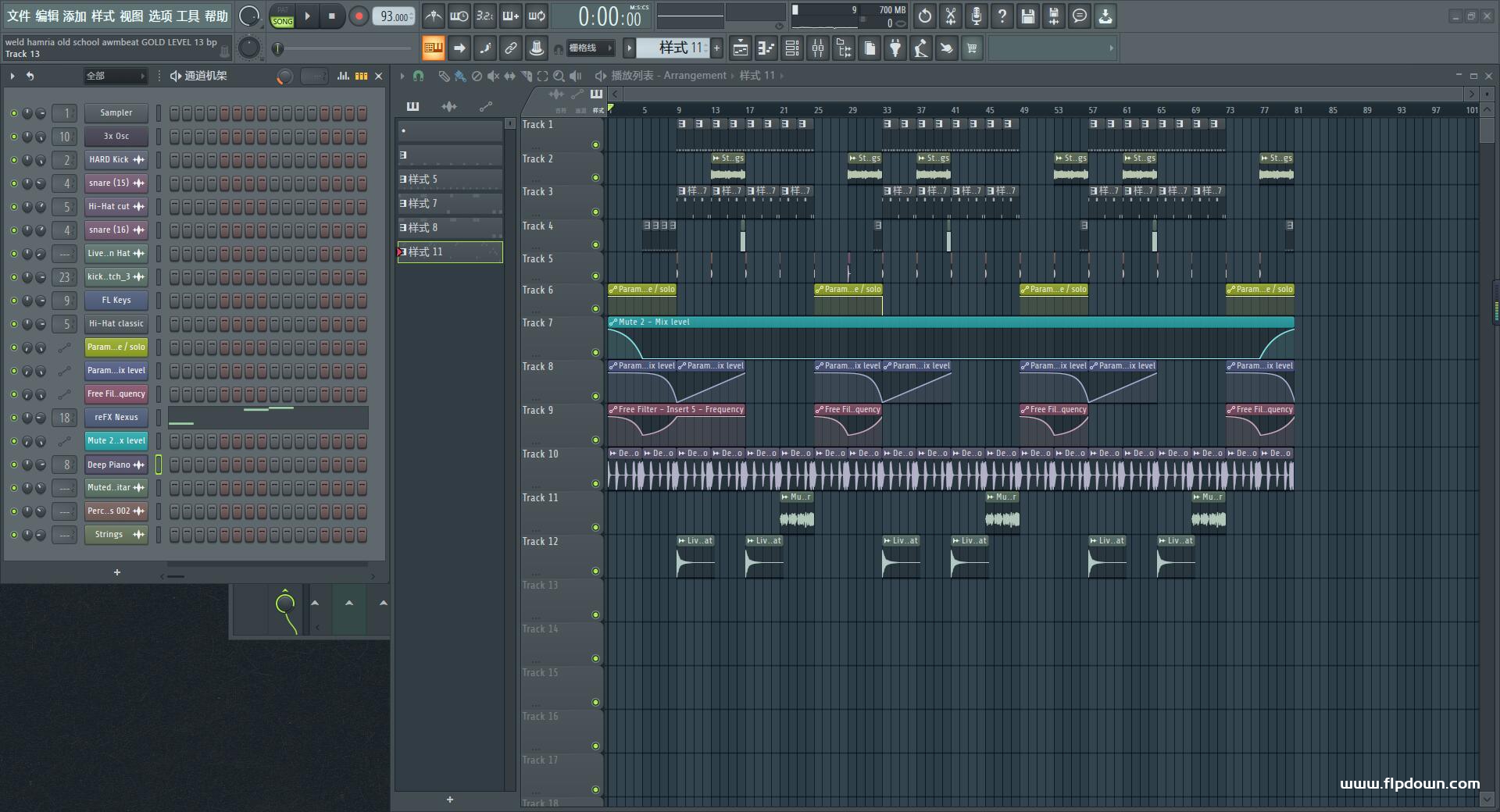Click the plus button next to 样式 11
This screenshot has width=1500, height=812.
coord(716,48)
